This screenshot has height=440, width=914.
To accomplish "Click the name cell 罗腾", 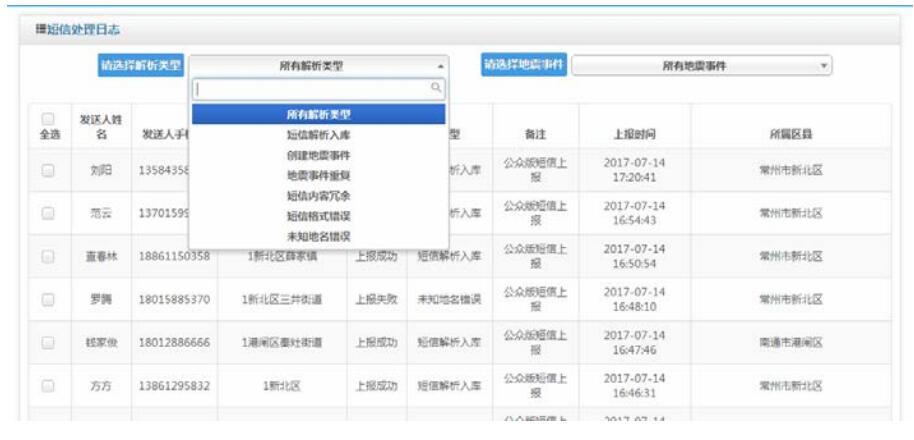I will coord(101,300).
